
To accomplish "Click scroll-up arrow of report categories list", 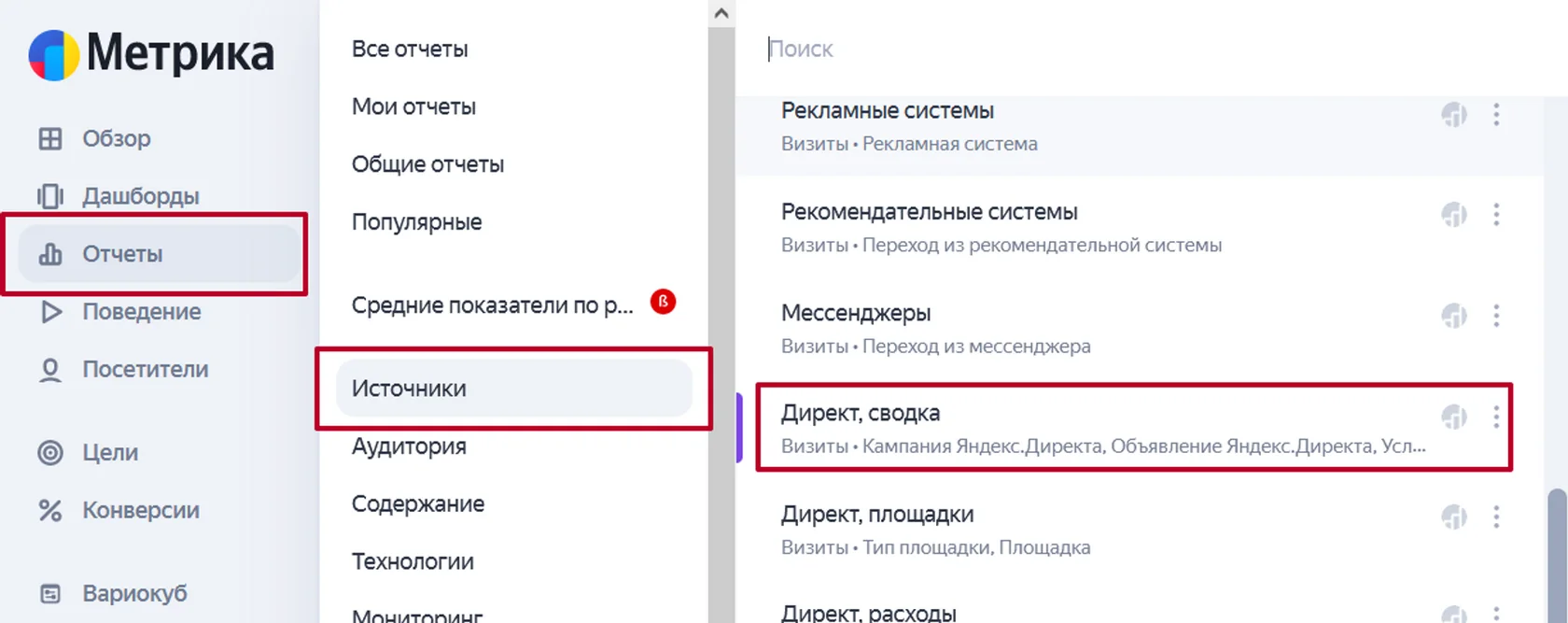I will (x=721, y=13).
